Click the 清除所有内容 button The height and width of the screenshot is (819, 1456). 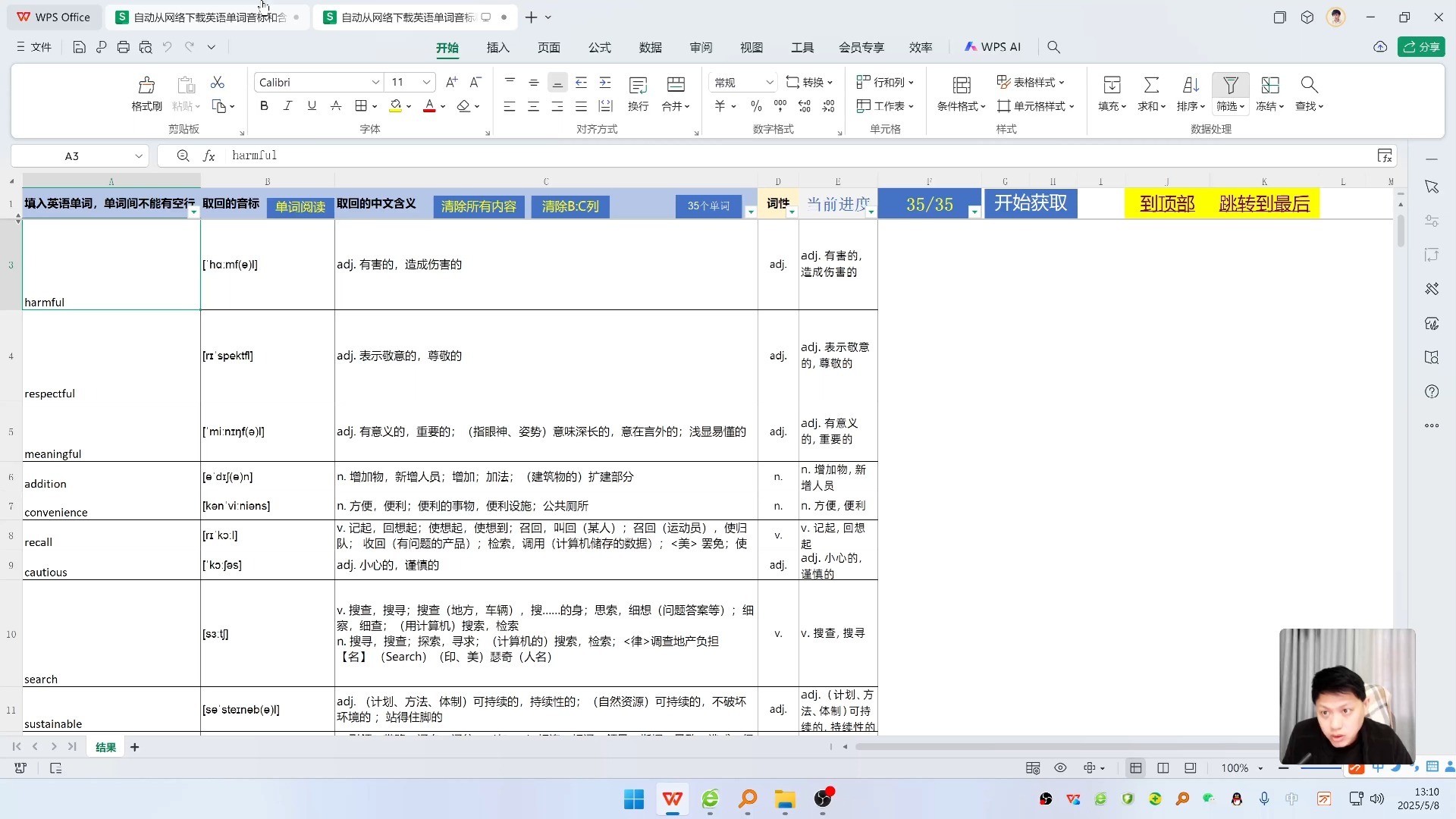click(478, 206)
